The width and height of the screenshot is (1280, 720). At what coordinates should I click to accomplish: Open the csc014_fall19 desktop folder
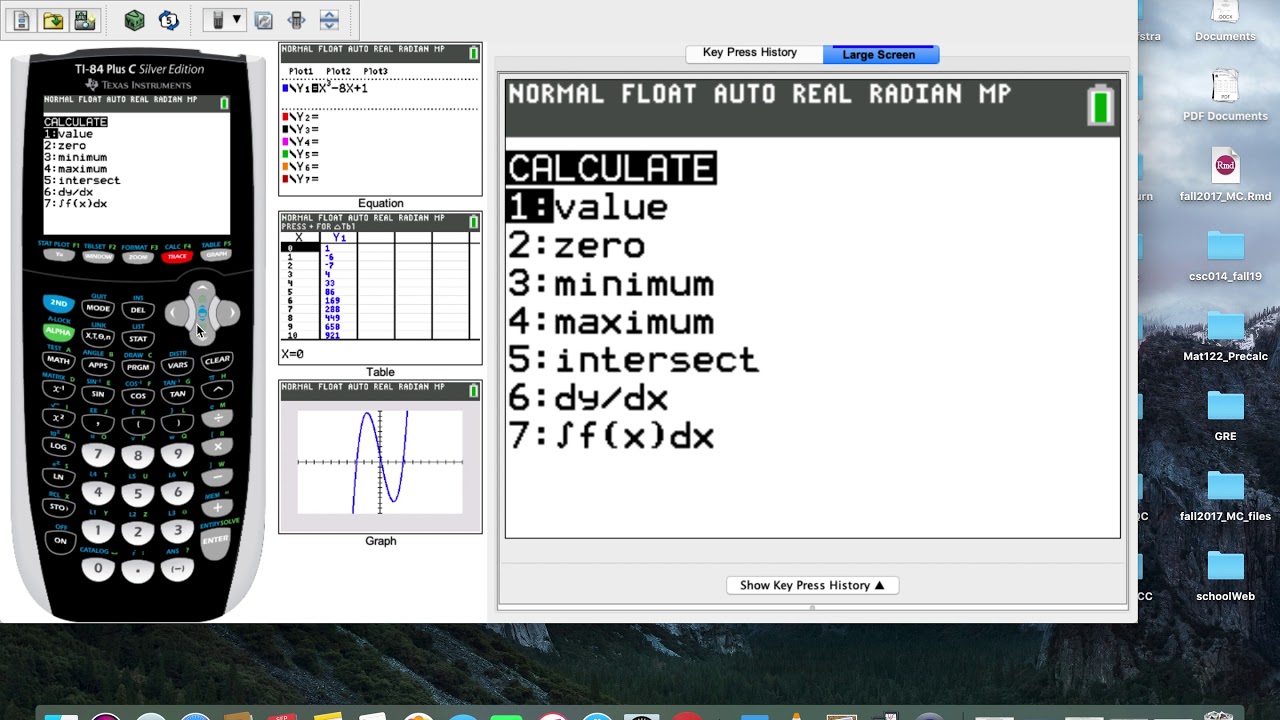(1225, 256)
